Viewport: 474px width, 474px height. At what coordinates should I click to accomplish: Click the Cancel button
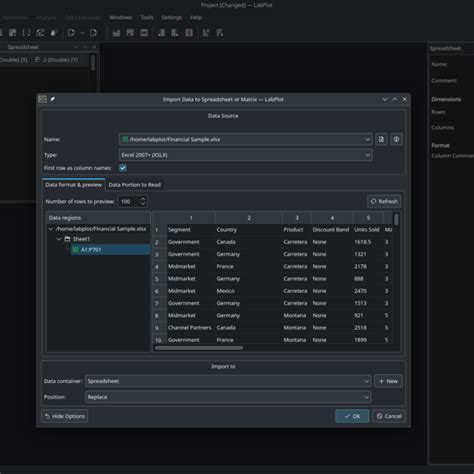(x=389, y=416)
